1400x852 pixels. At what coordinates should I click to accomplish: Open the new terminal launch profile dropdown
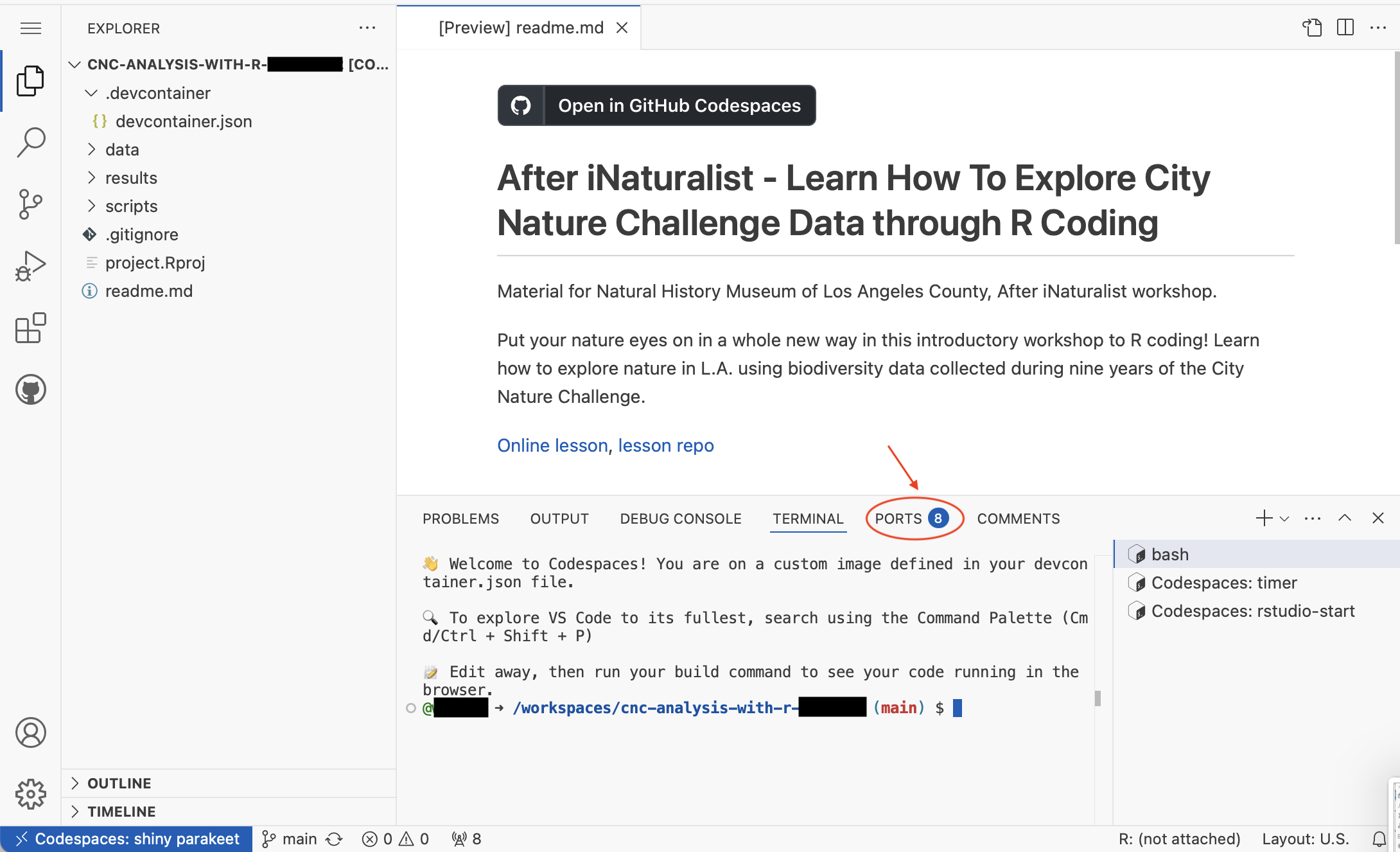pyautogui.click(x=1284, y=518)
